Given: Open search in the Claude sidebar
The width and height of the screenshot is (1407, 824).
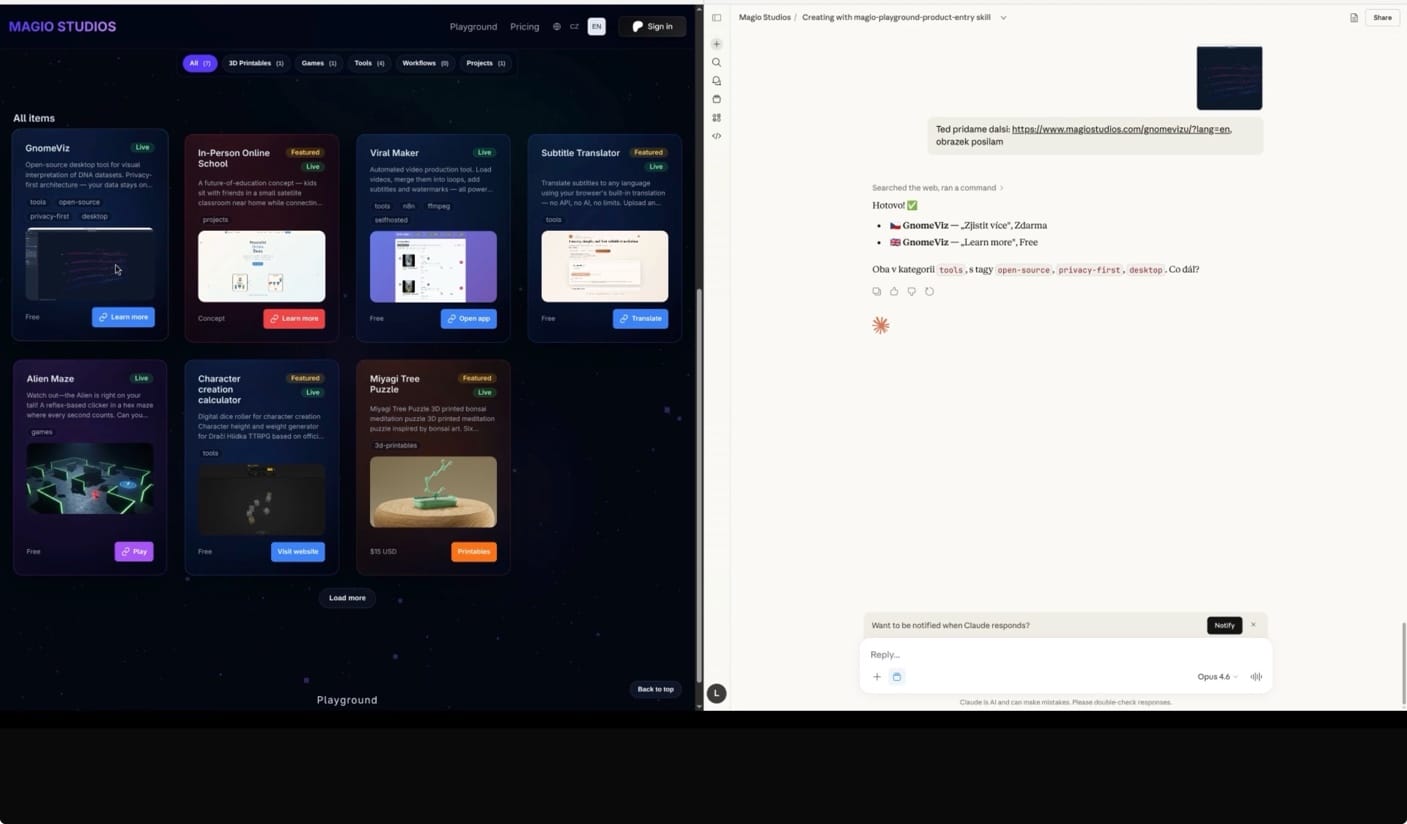Looking at the screenshot, I should coord(716,62).
